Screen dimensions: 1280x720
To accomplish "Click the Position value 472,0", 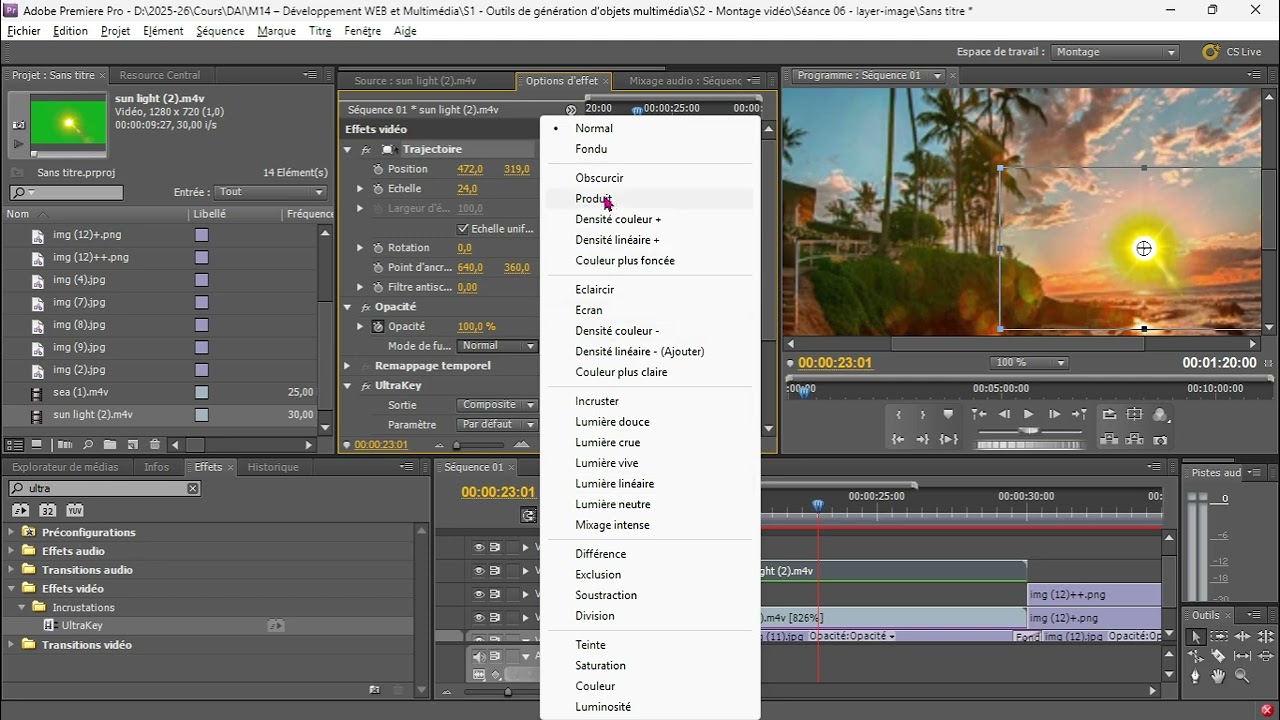I will [470, 169].
